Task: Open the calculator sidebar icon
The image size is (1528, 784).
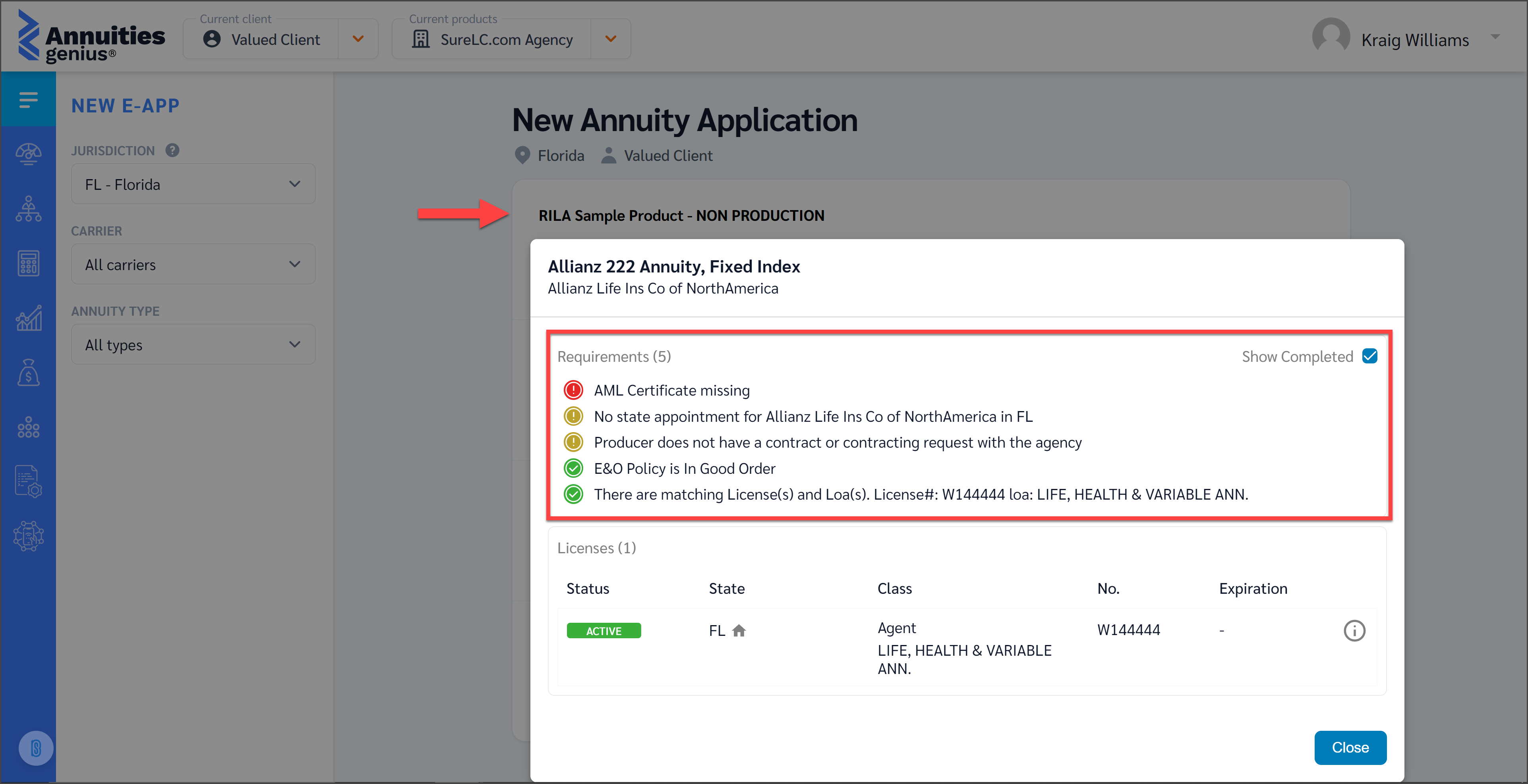Action: point(29,263)
